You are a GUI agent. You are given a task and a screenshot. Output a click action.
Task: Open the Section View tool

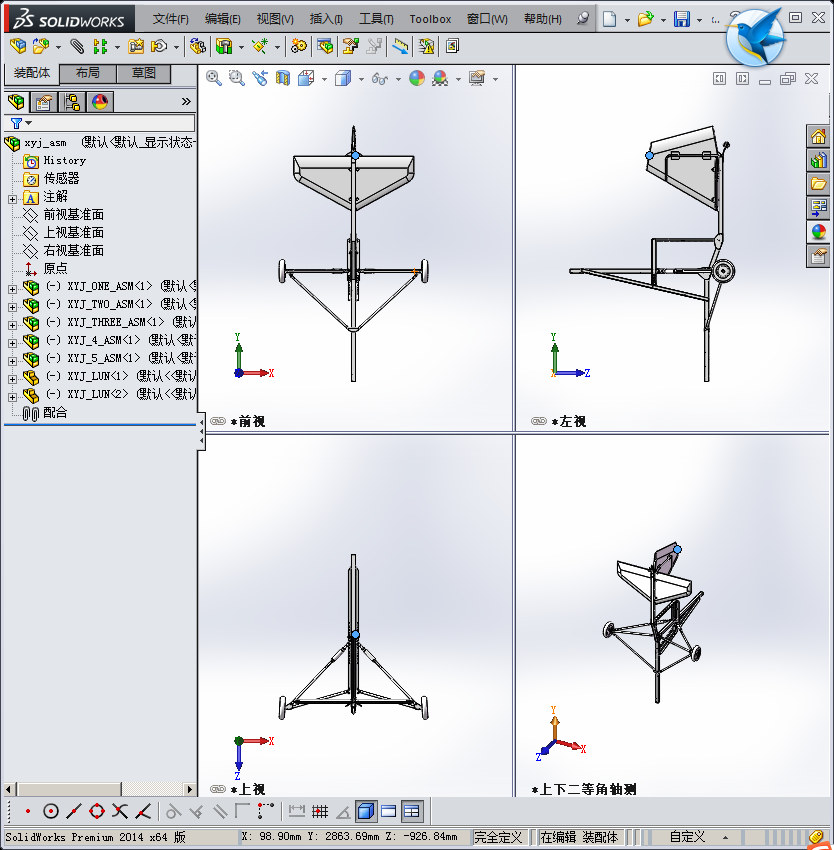283,78
